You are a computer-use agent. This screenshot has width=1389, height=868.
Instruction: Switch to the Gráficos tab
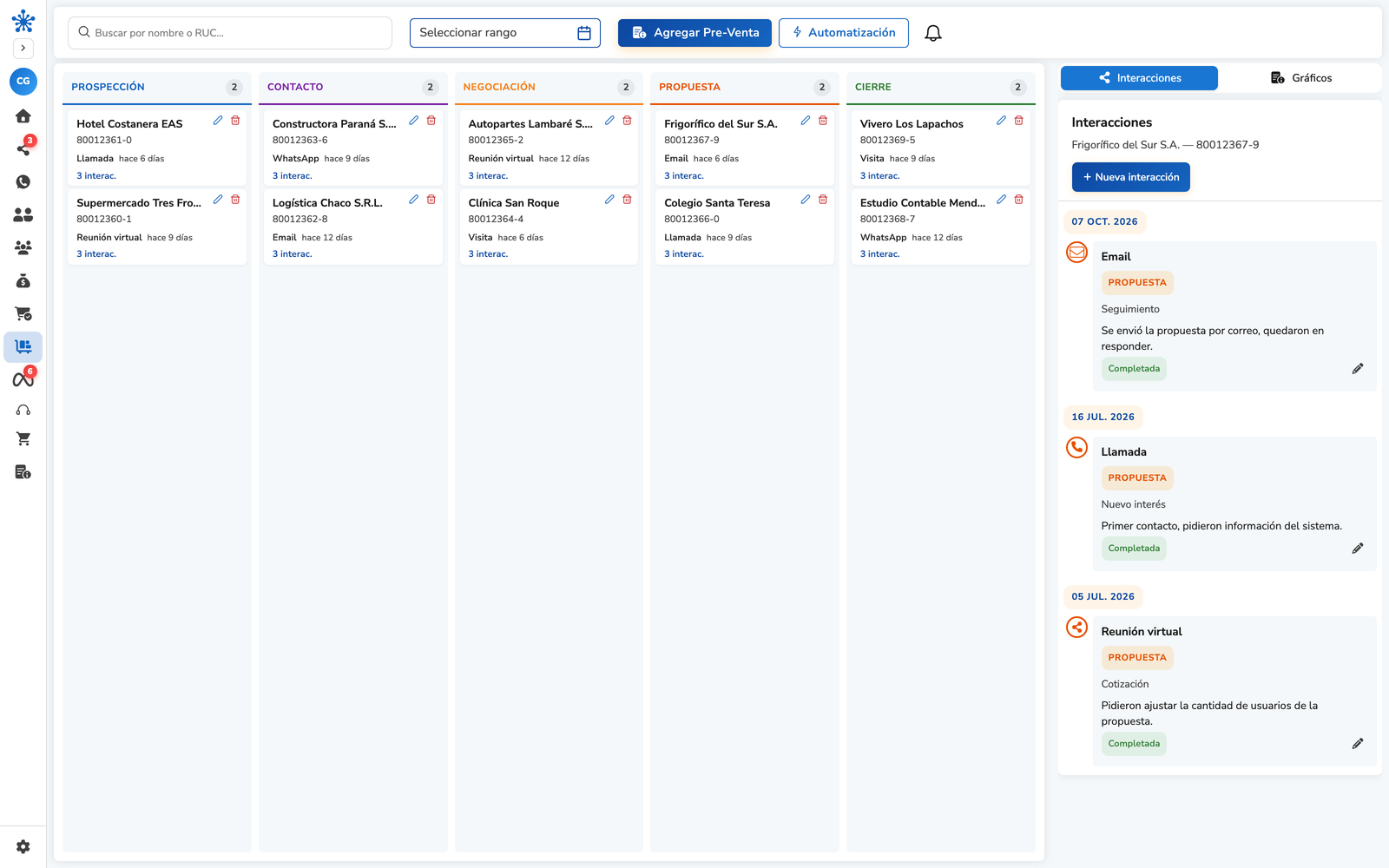[x=1300, y=78]
